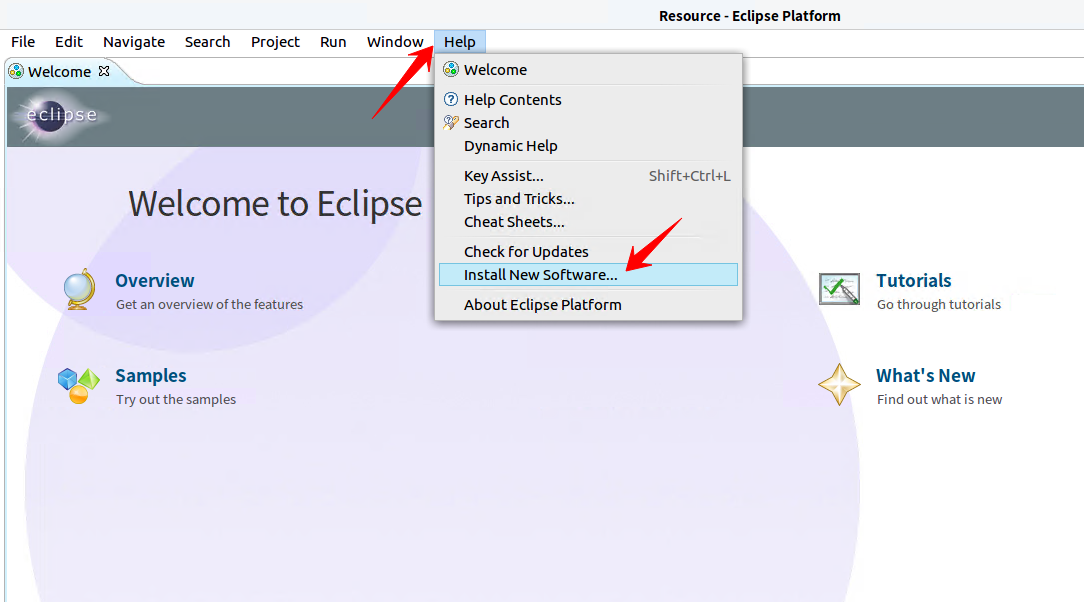This screenshot has width=1084, height=602.
Task: Click the Welcome tab globe icon
Action: (16, 71)
